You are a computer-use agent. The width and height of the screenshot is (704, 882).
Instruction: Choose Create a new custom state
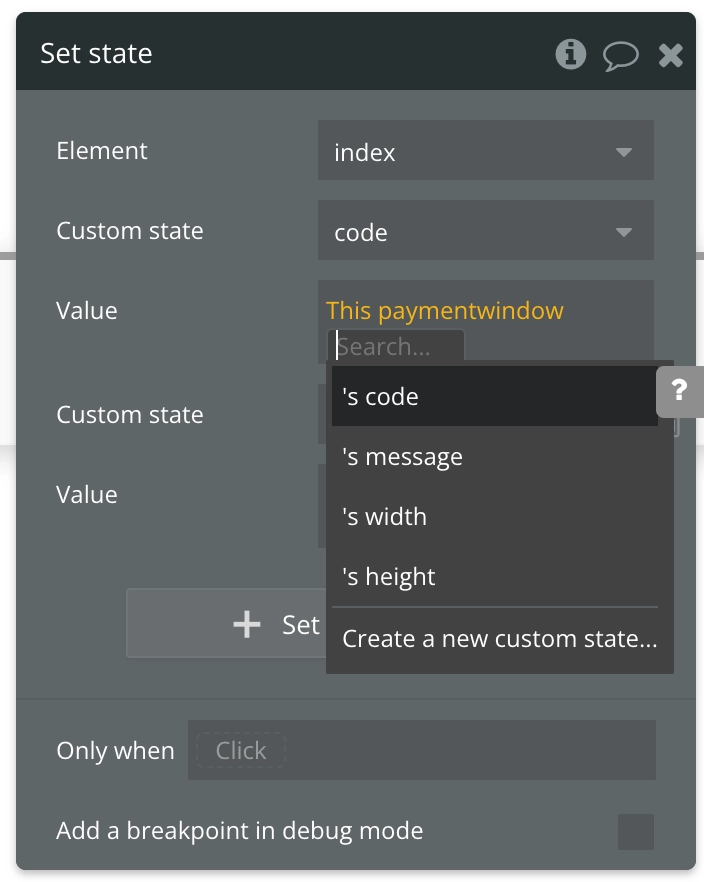(499, 639)
